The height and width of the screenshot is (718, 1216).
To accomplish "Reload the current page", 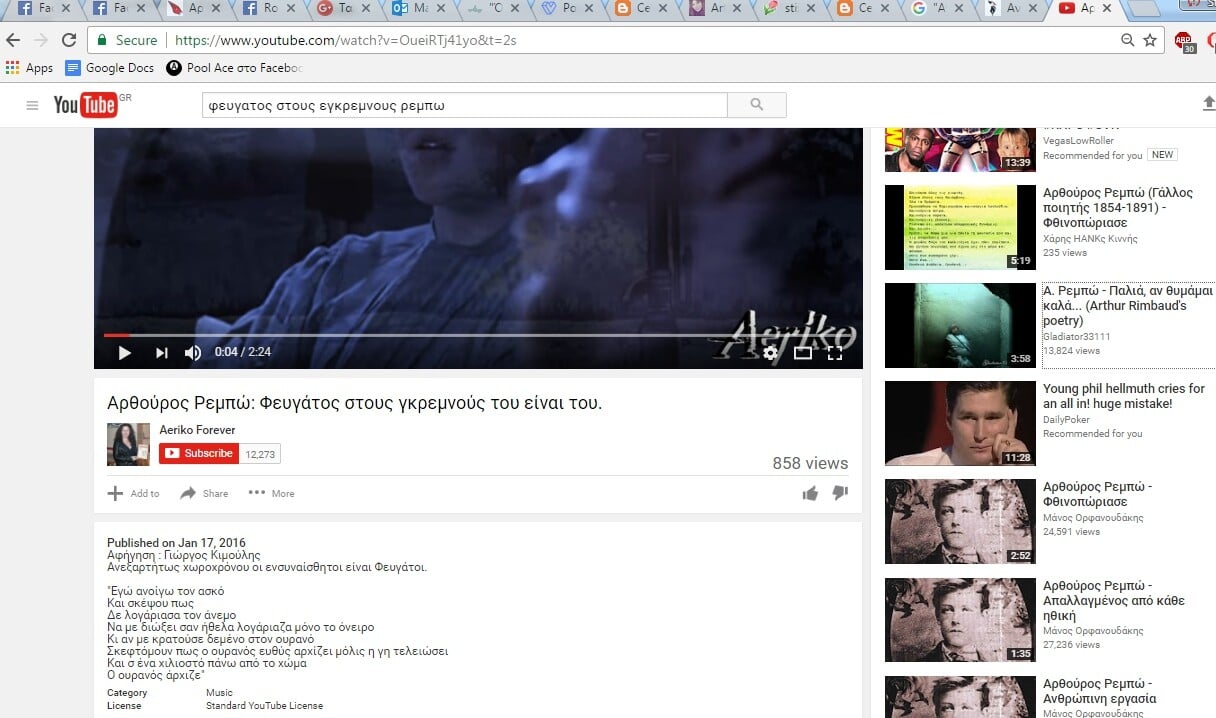I will tap(69, 40).
